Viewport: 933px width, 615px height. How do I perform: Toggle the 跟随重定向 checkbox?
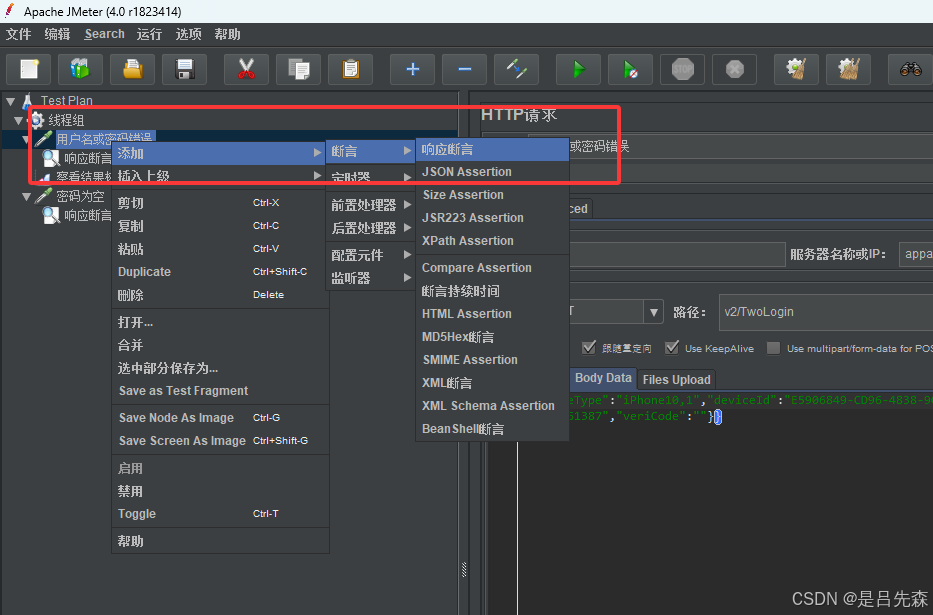[x=588, y=348]
